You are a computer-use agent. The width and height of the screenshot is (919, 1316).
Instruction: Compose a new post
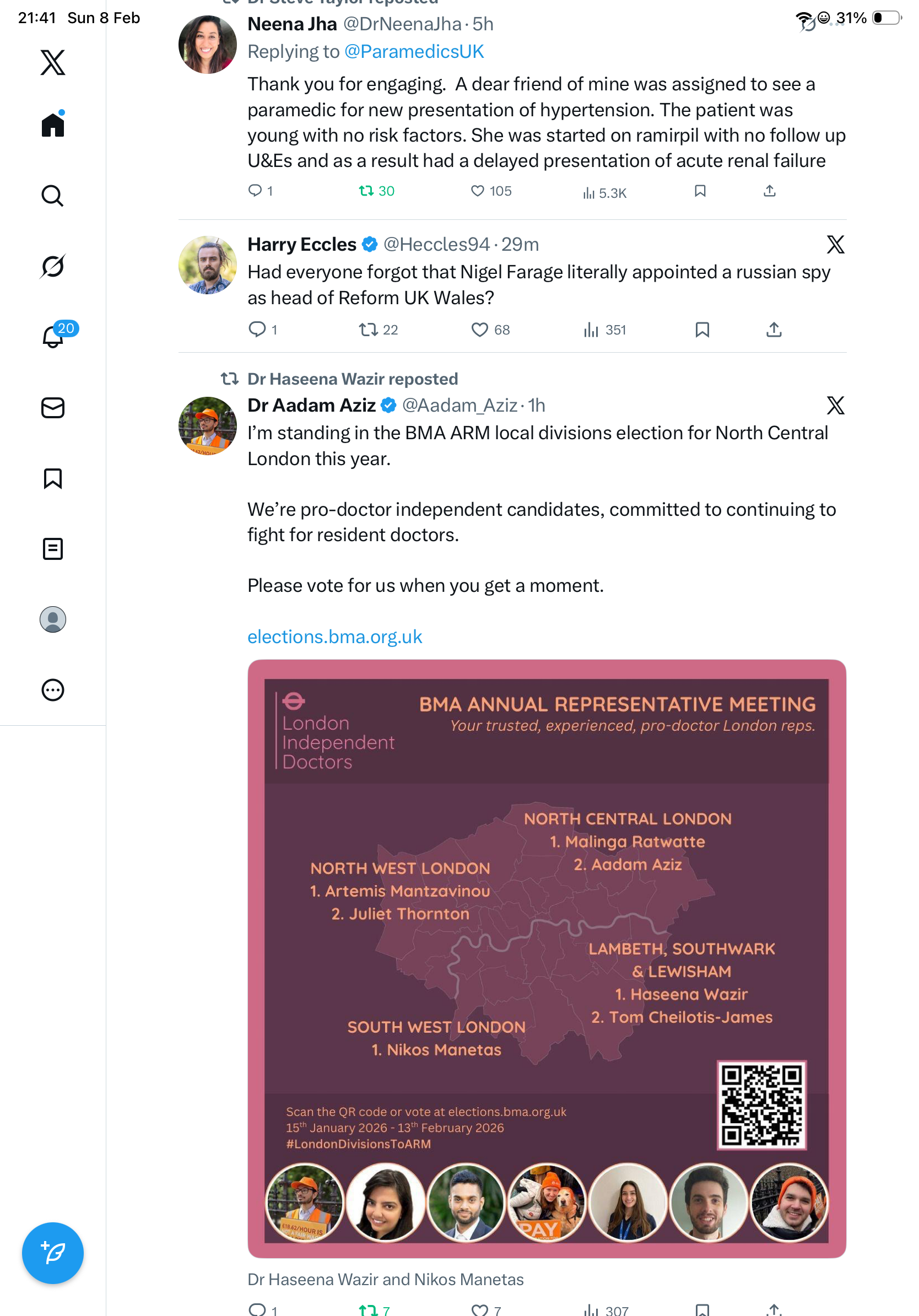[x=53, y=1253]
